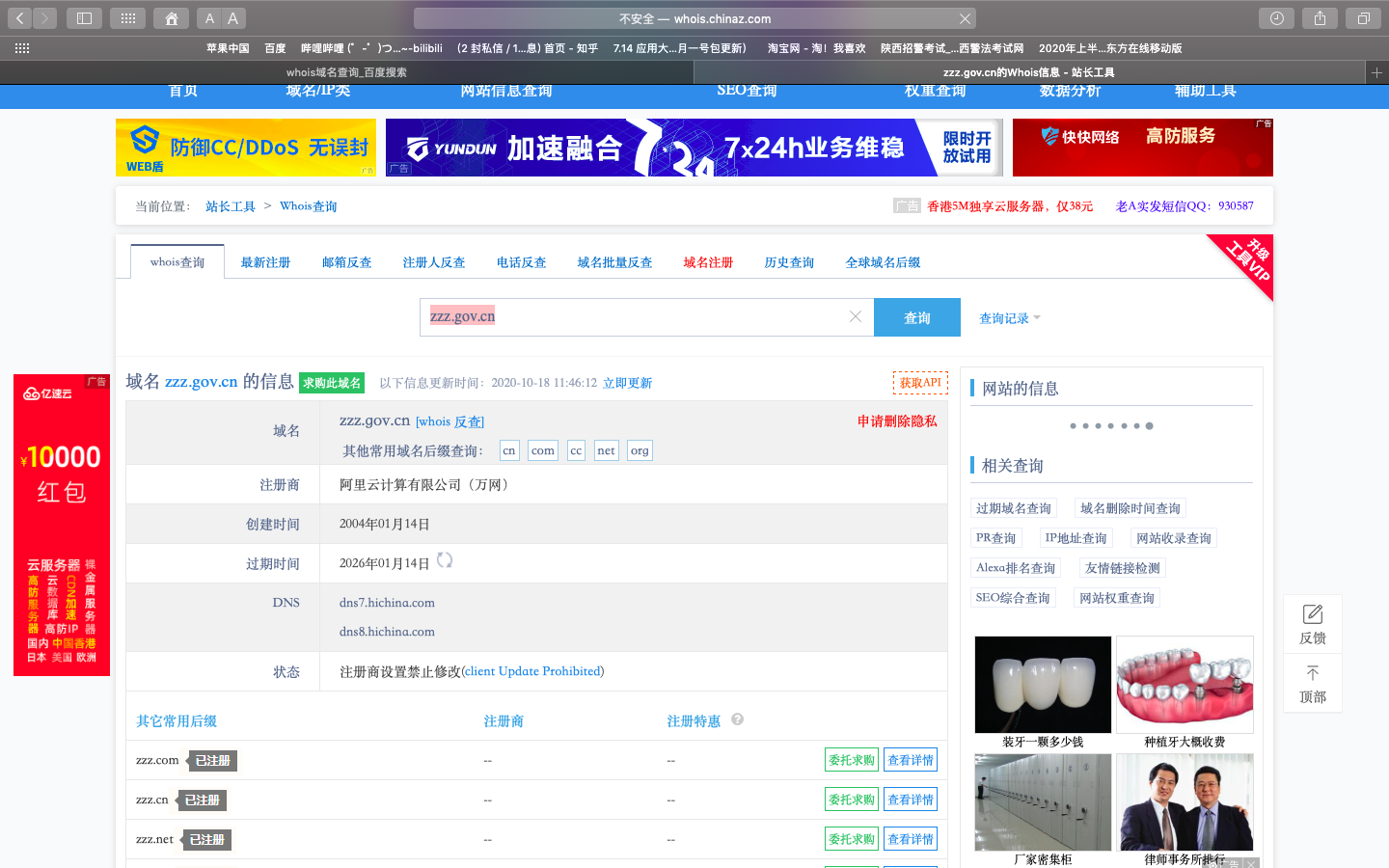The image size is (1389, 868).
Task: Open client Update Prohibited status link
Action: coord(533,671)
